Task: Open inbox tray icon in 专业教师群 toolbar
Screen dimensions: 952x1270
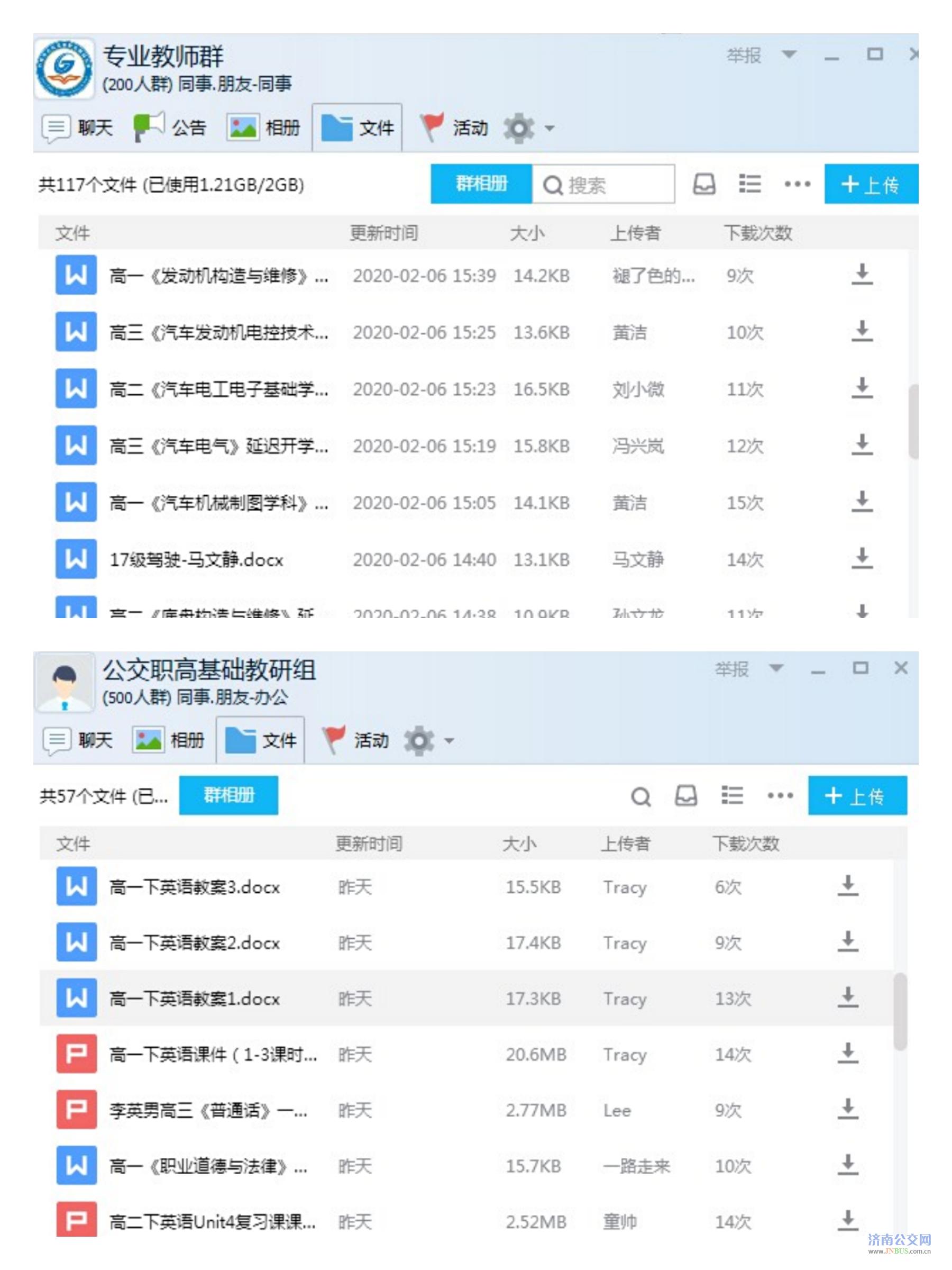Action: coord(703,184)
